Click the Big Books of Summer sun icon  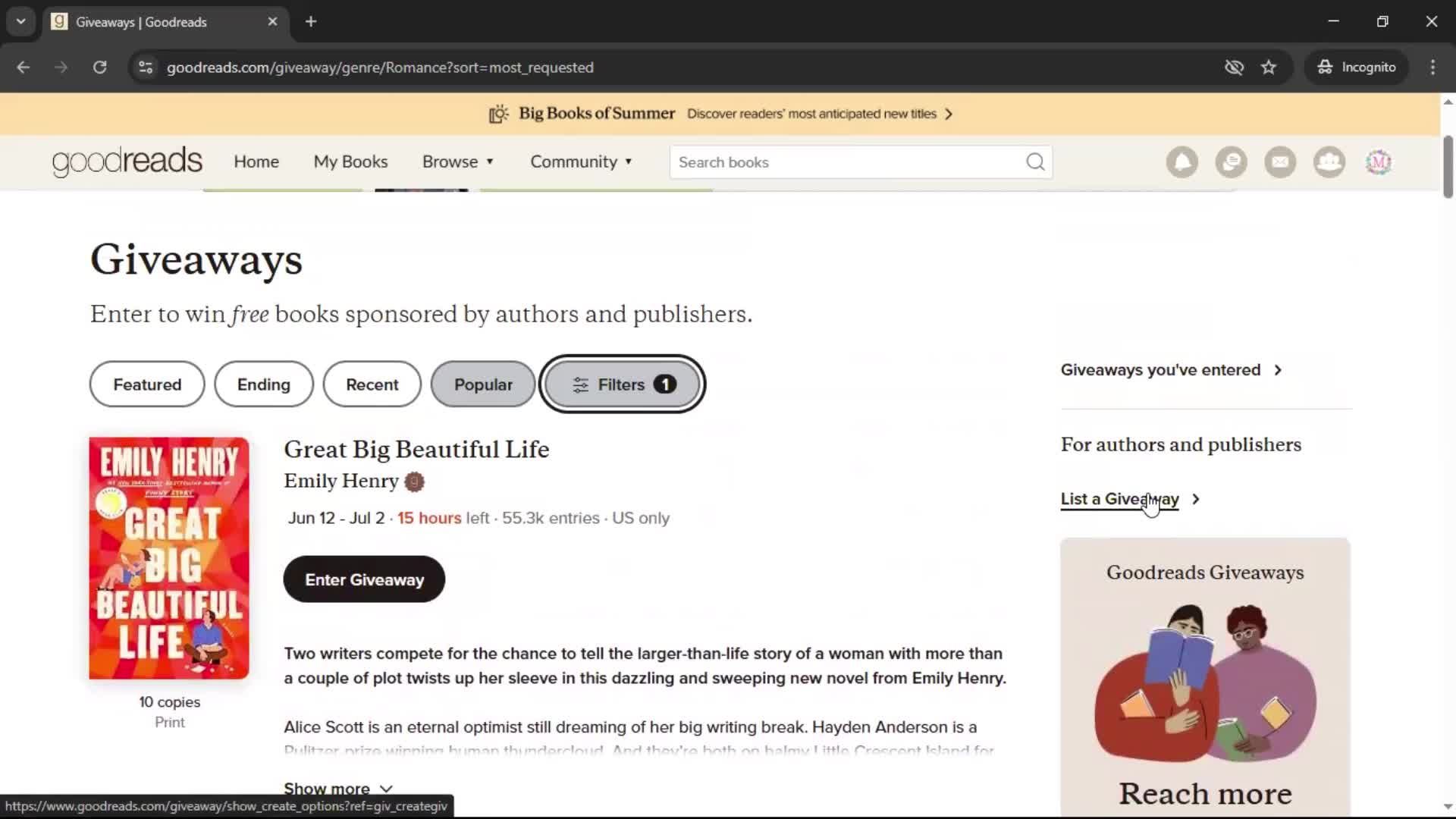(498, 114)
